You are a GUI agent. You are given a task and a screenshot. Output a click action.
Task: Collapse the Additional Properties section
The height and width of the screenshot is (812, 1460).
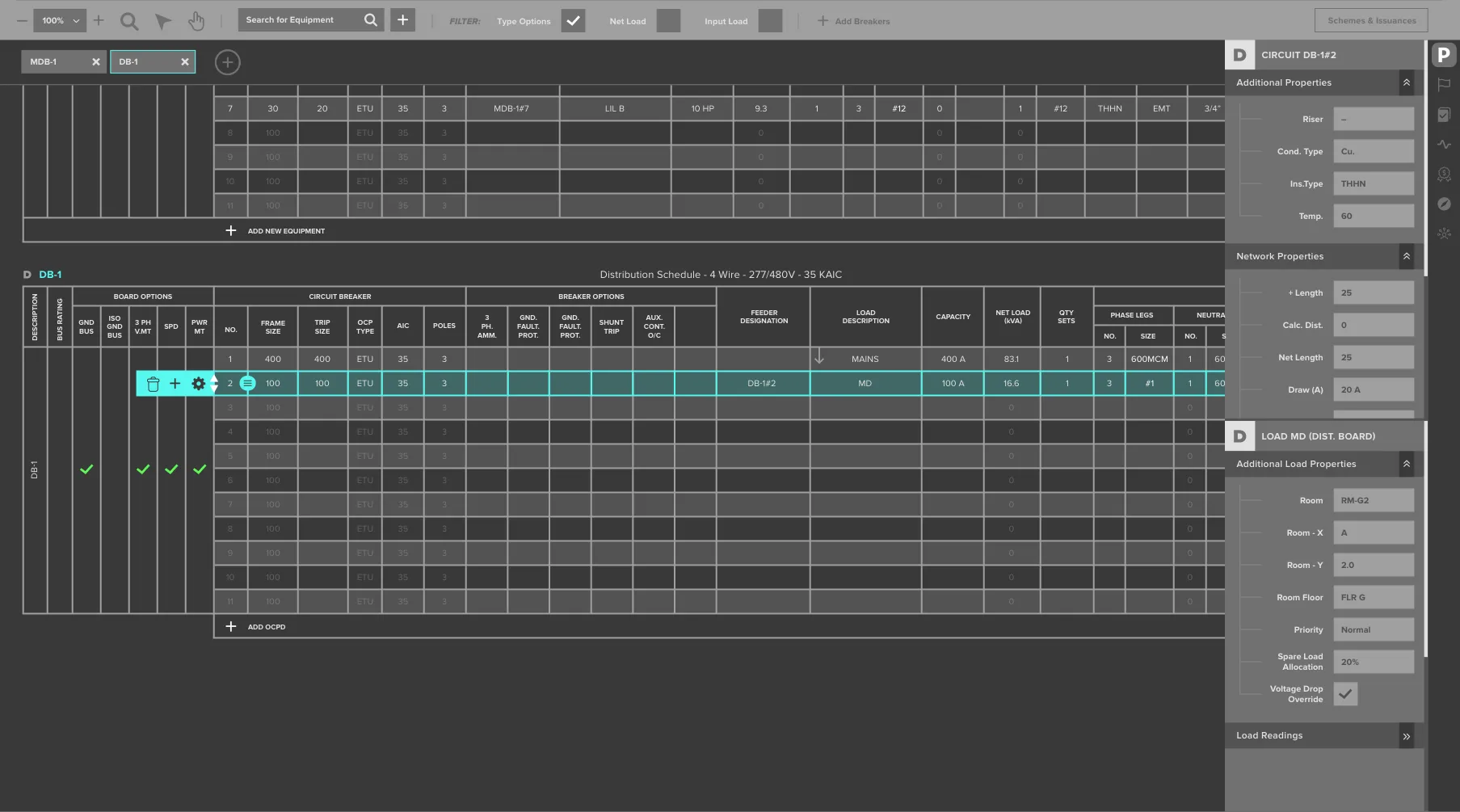point(1407,82)
